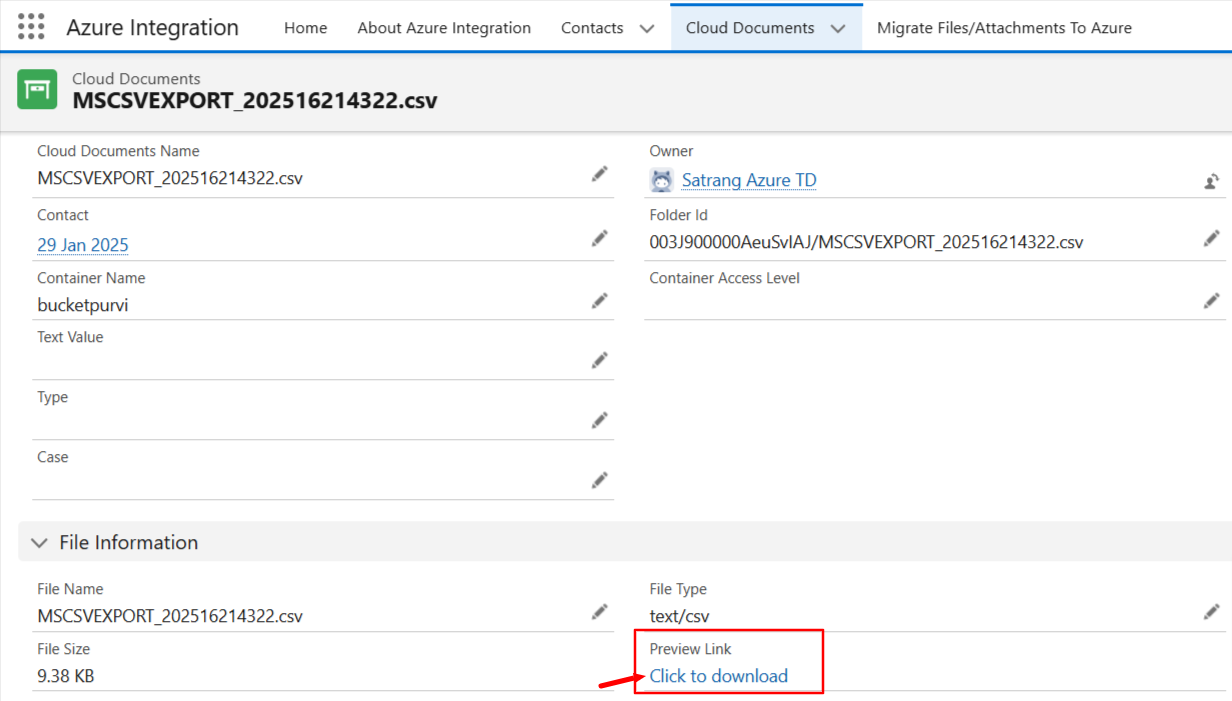Click the Azure Integration app name
The image size is (1232, 701).
click(x=153, y=28)
